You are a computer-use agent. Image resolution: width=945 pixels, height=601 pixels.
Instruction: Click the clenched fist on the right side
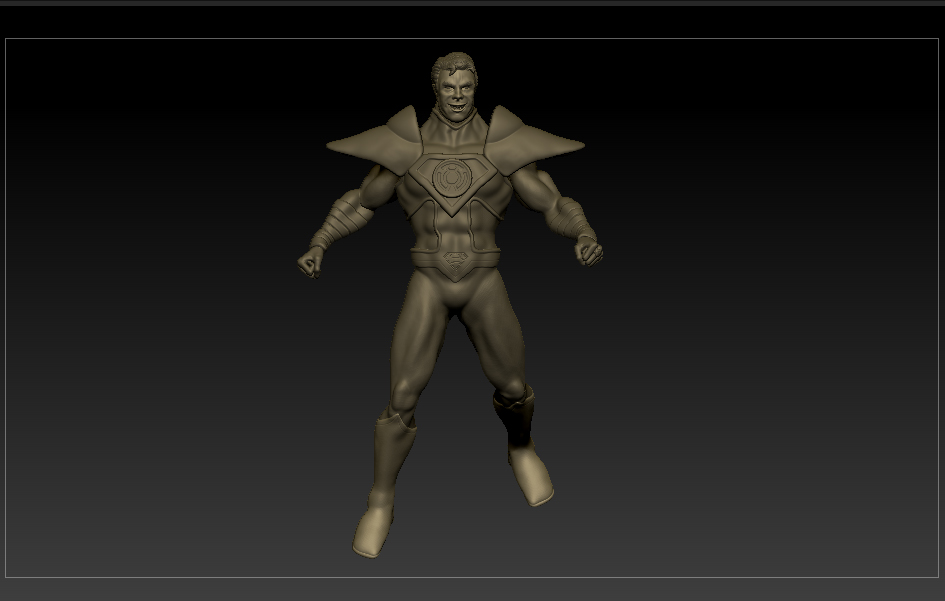(589, 251)
